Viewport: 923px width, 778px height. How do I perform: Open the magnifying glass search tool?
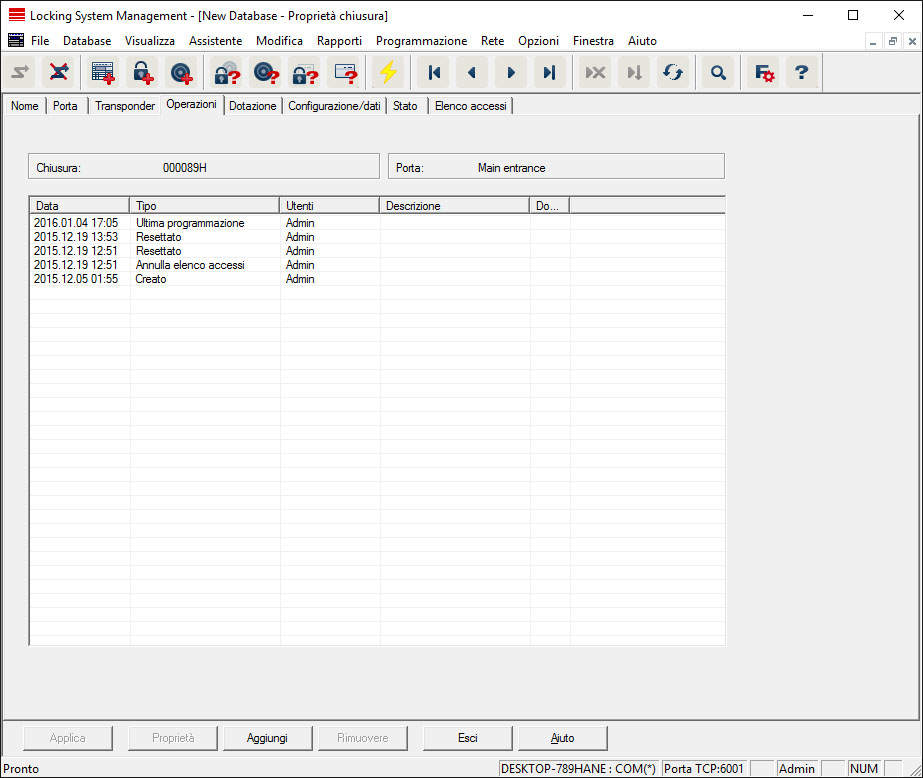[x=717, y=73]
